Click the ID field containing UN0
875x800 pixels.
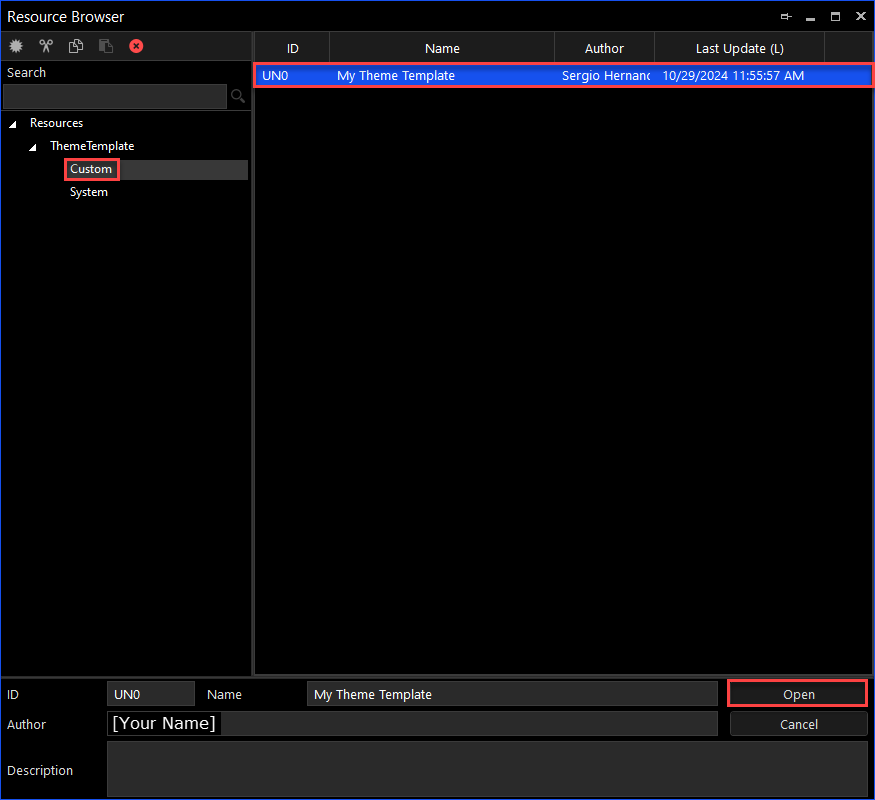point(151,694)
